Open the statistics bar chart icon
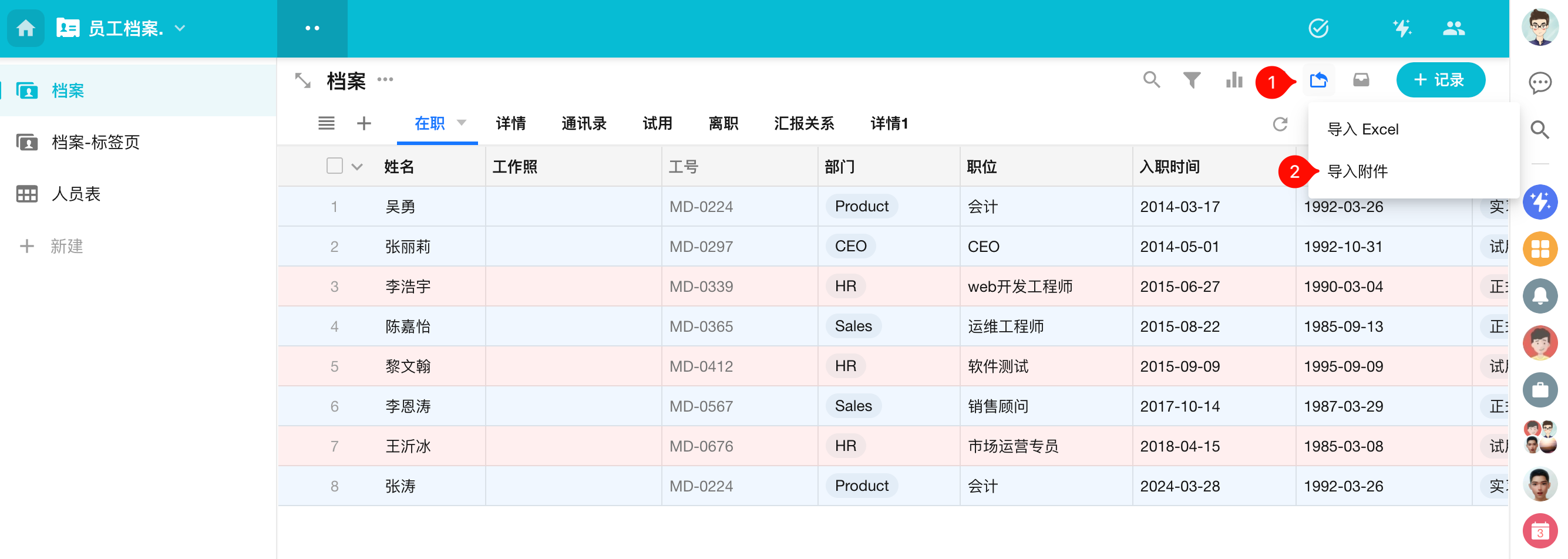 [x=1233, y=80]
